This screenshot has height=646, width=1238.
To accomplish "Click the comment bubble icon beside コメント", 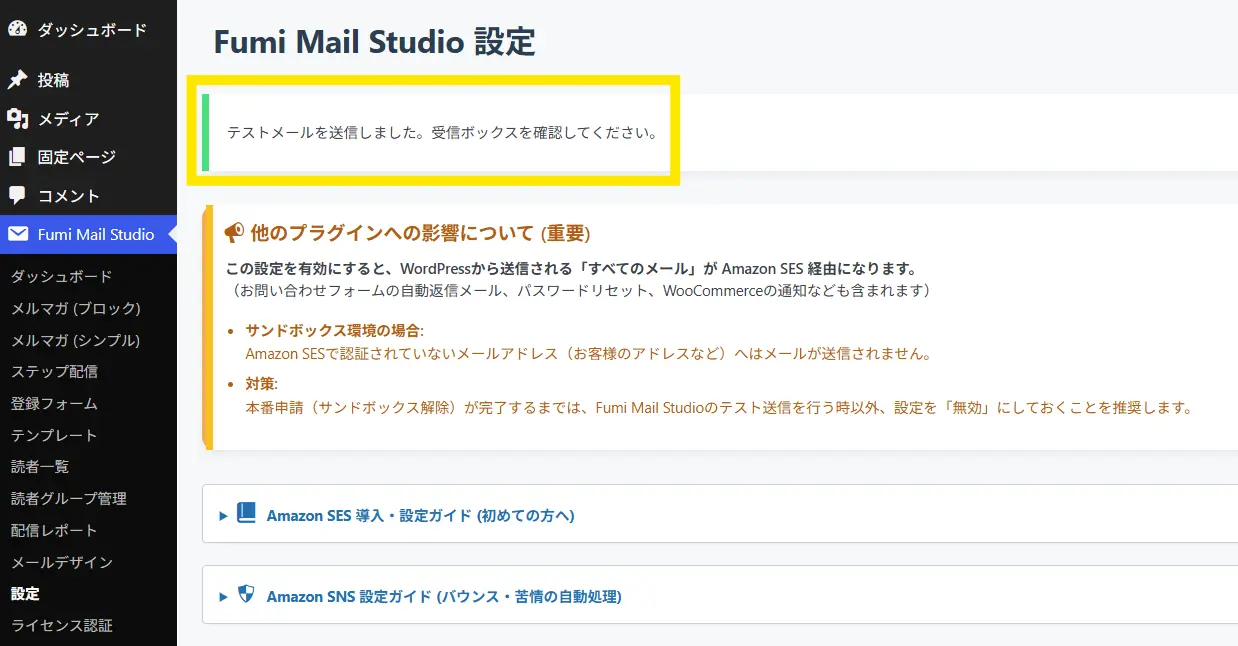I will [x=17, y=196].
